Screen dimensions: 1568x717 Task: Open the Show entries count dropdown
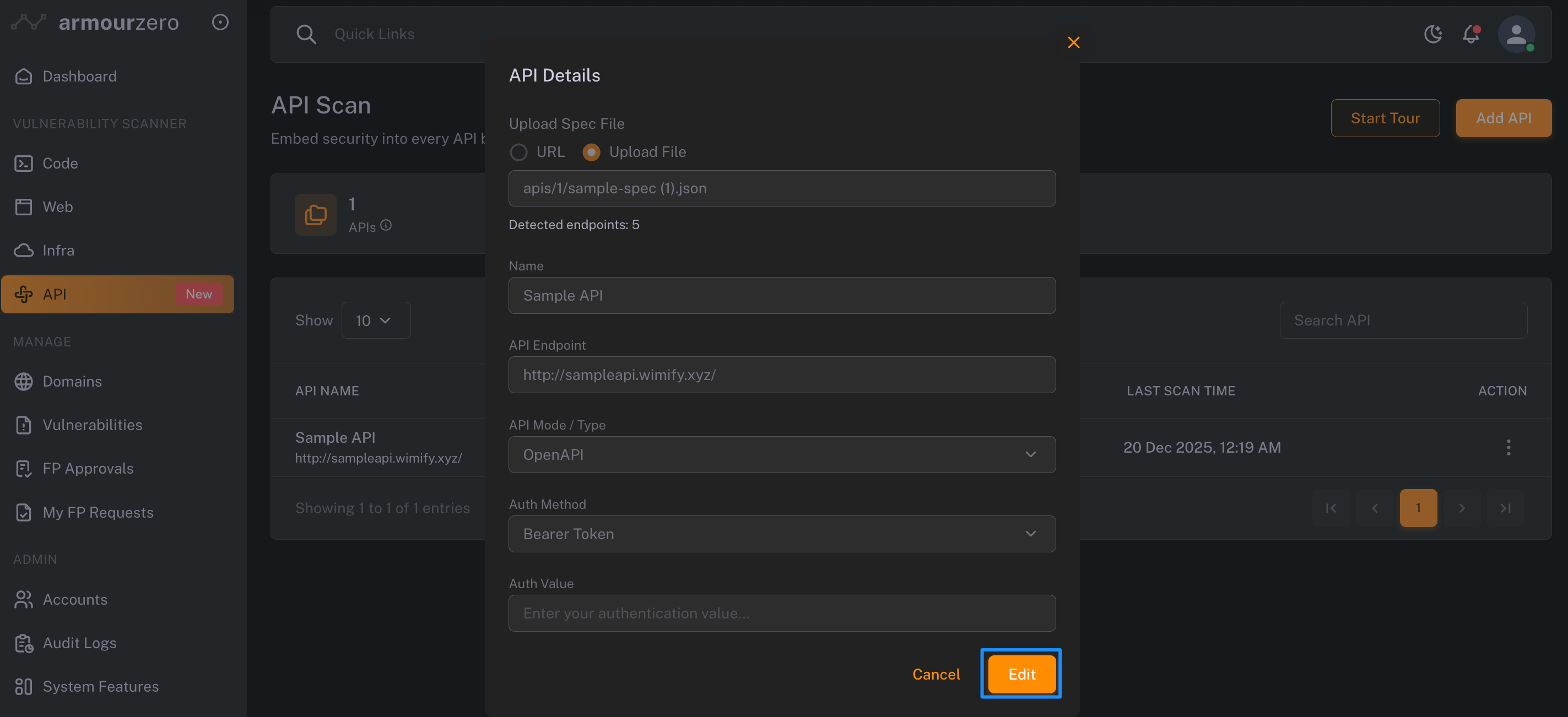coord(376,320)
